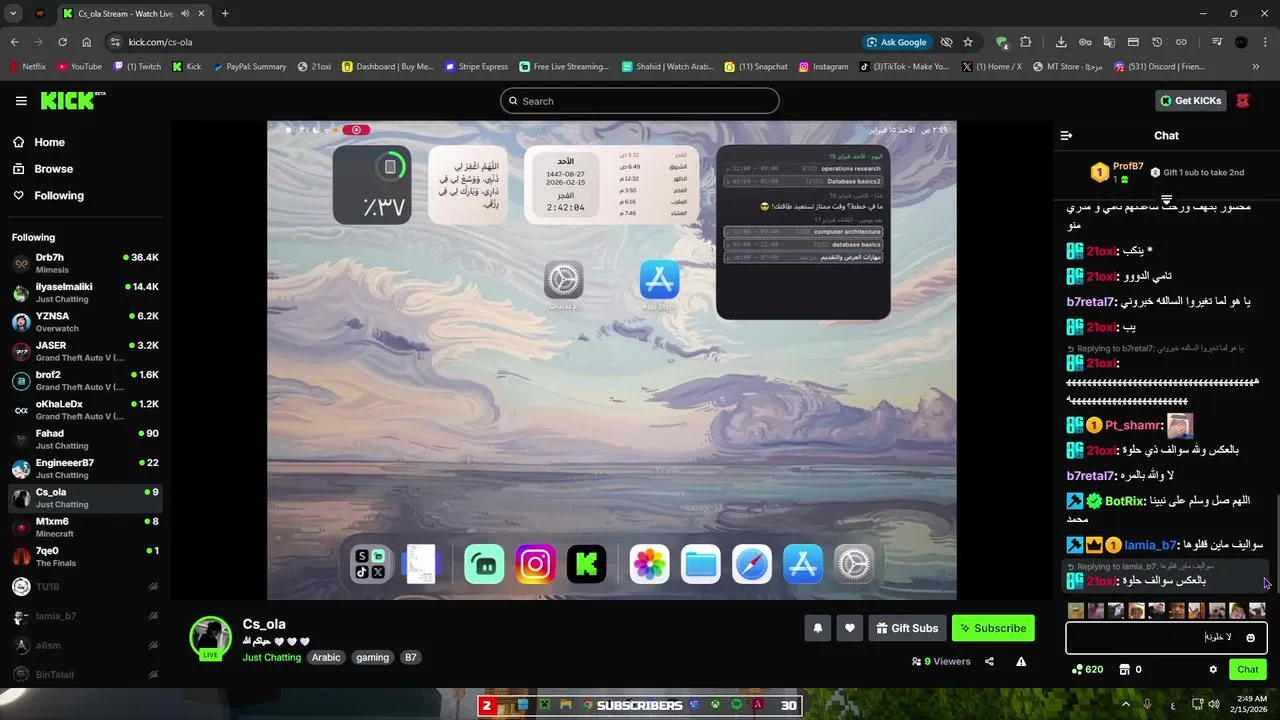The image size is (1280, 720).
Task: Open ilyaselmaliki channel in Following list
Action: [85, 292]
